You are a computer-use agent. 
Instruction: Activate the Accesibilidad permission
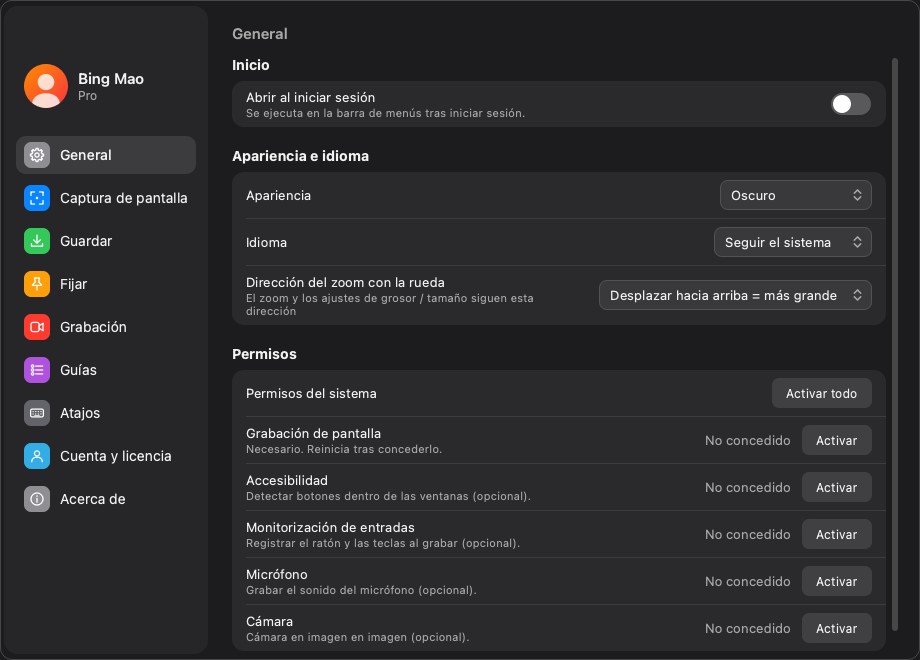(x=837, y=488)
